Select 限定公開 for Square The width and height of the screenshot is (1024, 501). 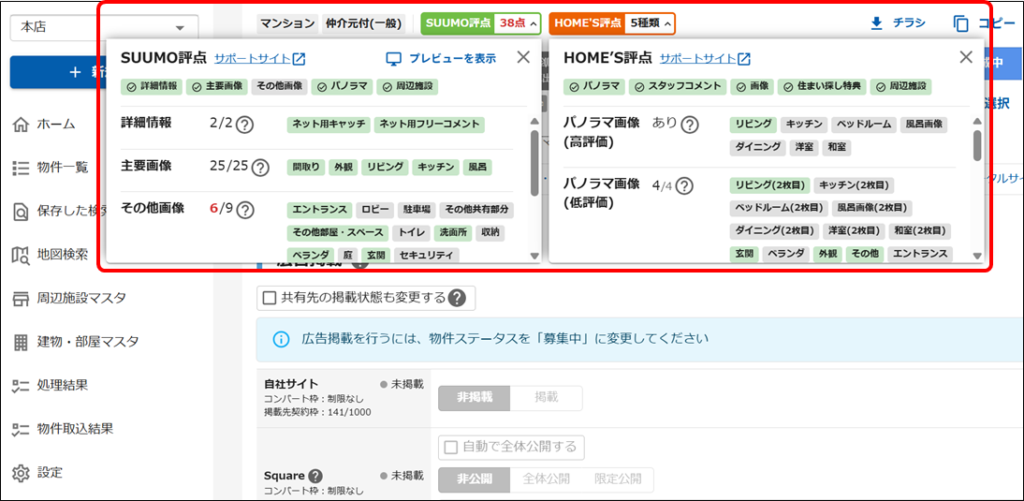coord(618,479)
